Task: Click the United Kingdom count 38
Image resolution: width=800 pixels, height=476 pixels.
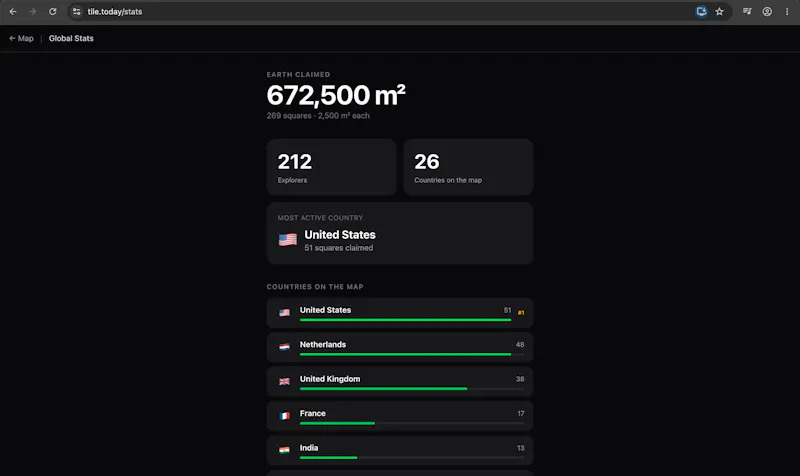Action: click(x=520, y=379)
